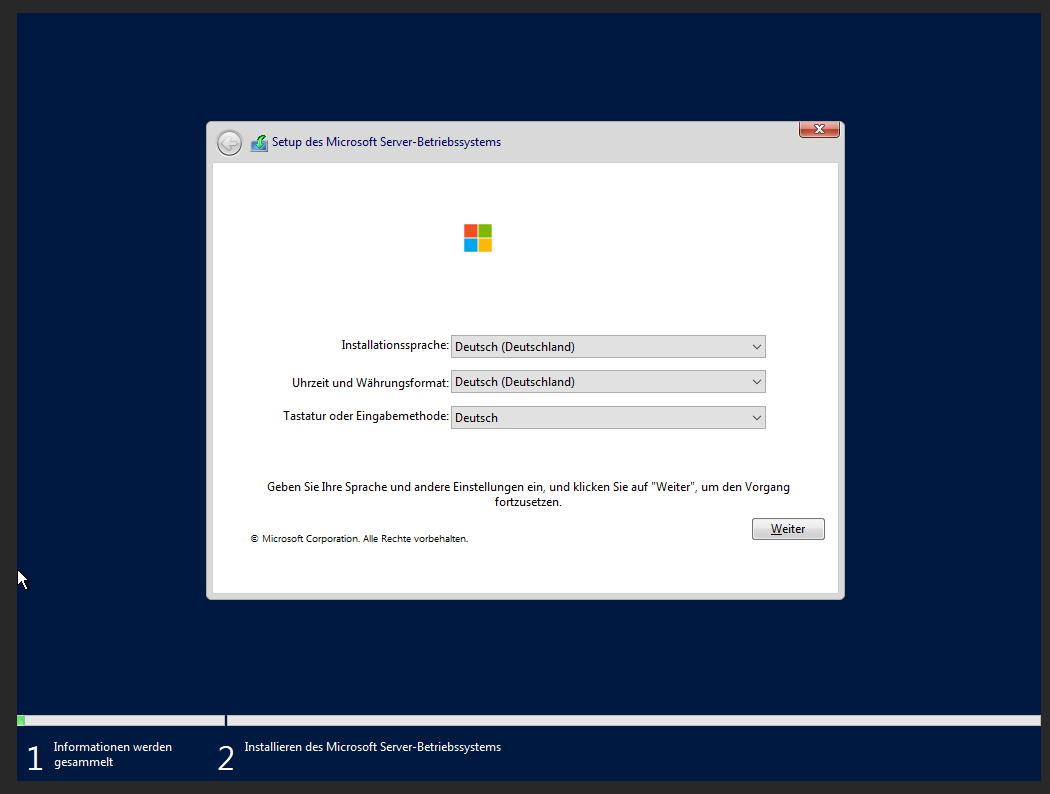This screenshot has width=1050, height=794.
Task: Click the Weiter button
Action: click(788, 529)
